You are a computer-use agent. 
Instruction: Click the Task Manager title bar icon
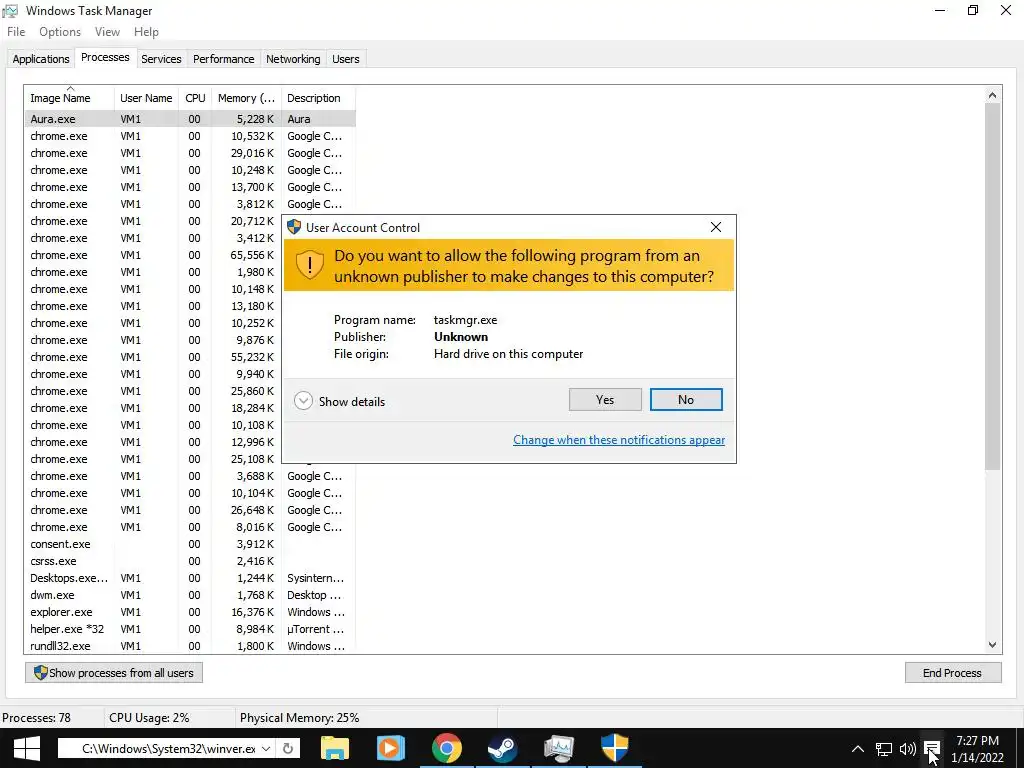(10, 10)
